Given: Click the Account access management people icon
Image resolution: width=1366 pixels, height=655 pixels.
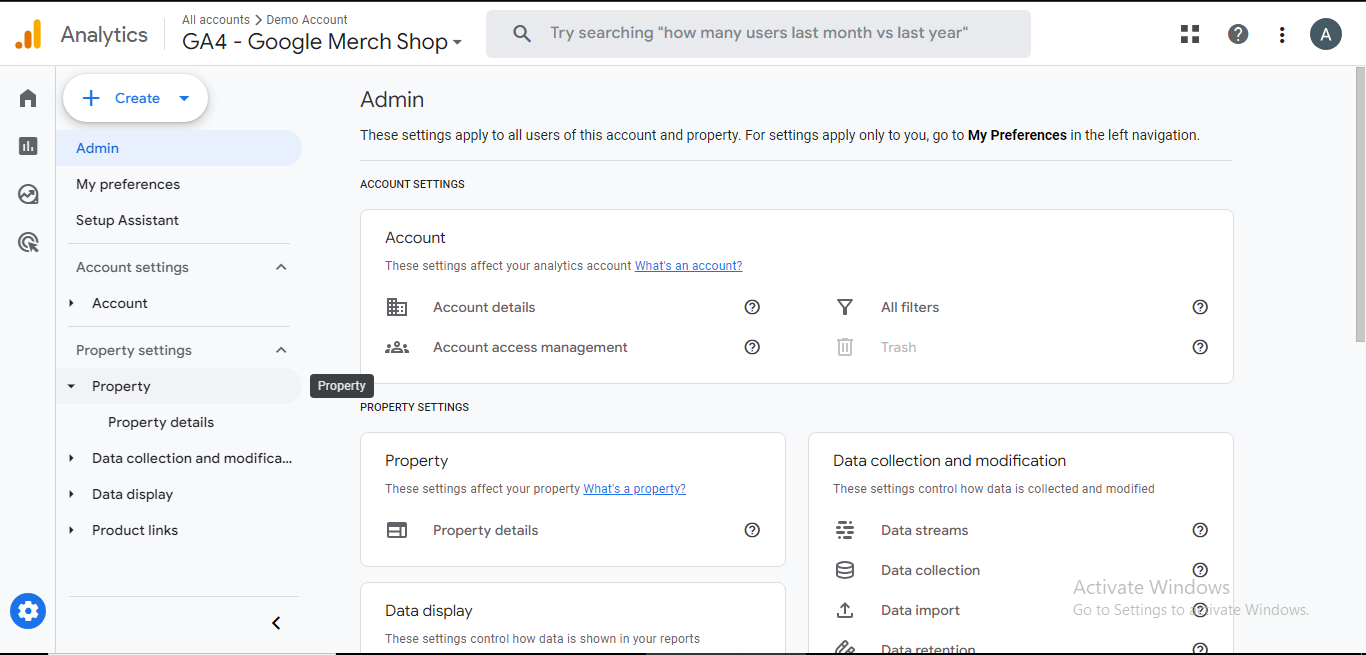Looking at the screenshot, I should click(x=397, y=347).
